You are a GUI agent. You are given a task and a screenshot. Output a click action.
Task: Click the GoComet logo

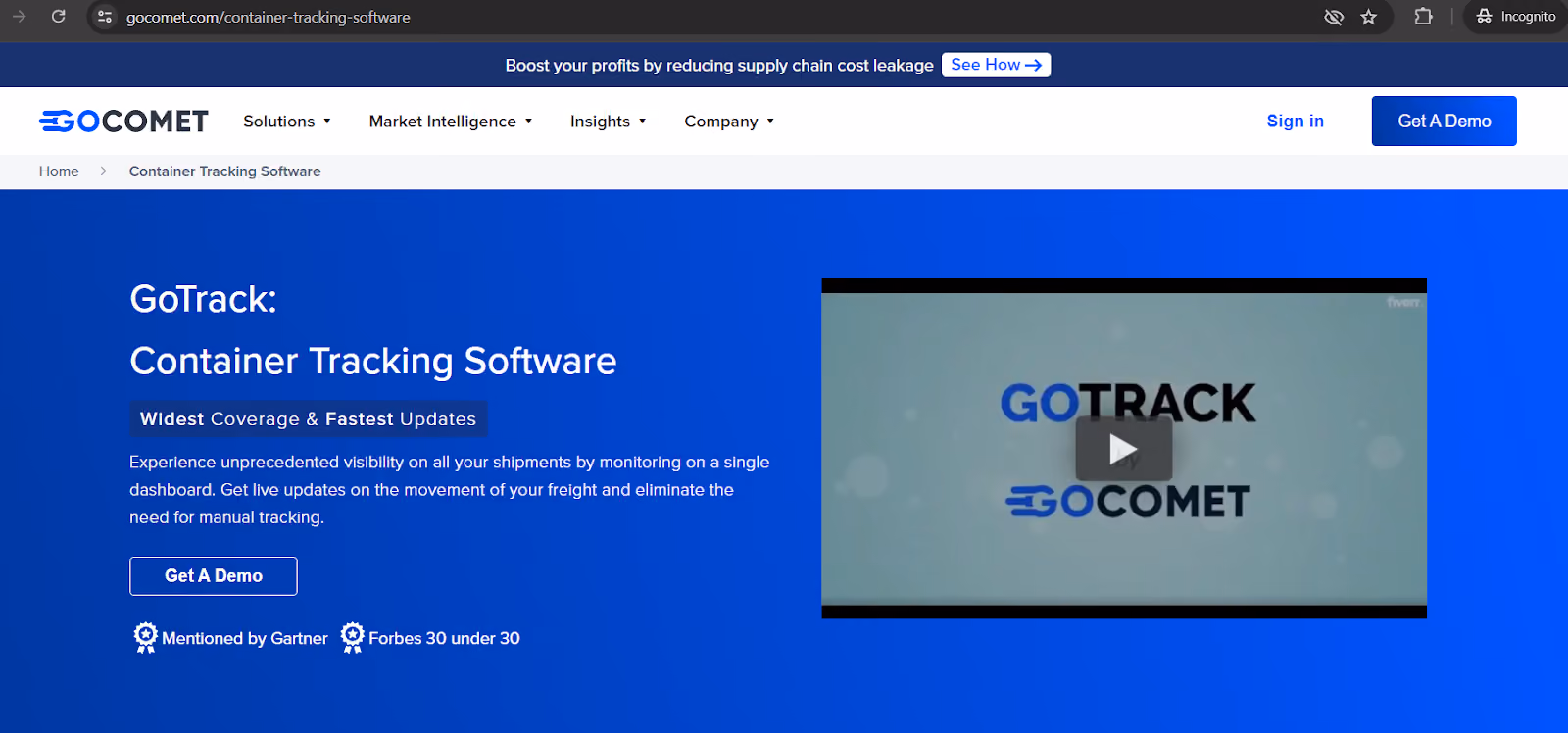coord(123,121)
